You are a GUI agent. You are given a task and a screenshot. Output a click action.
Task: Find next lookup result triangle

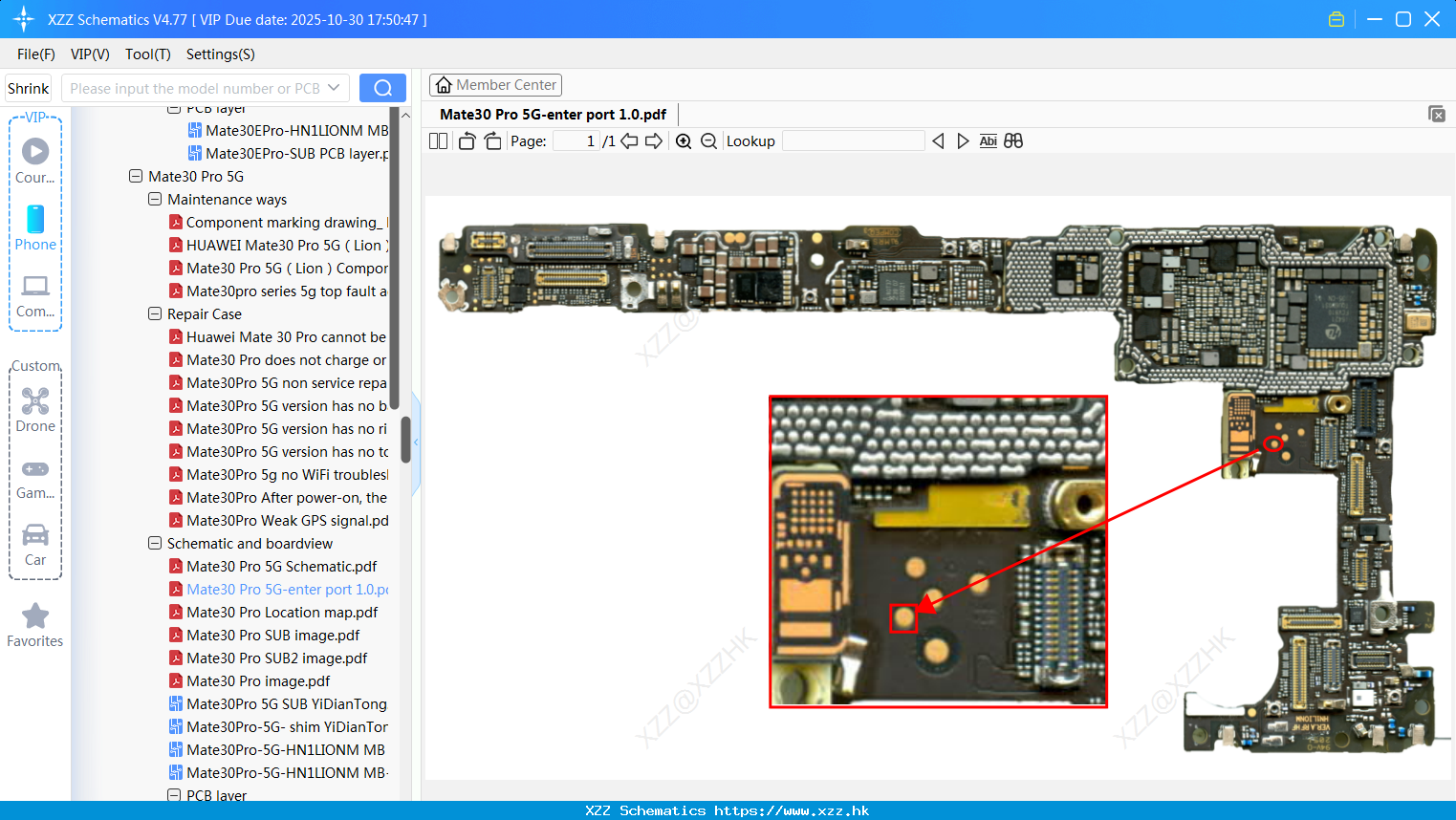coord(963,140)
